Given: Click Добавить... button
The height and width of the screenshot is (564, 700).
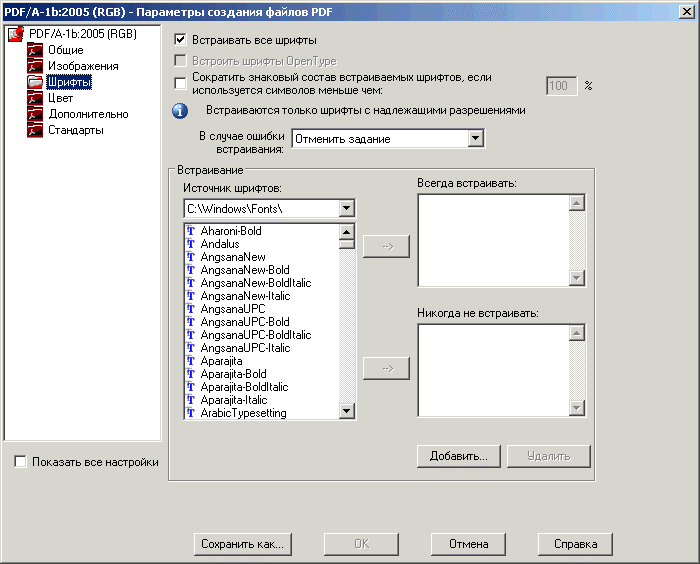Looking at the screenshot, I should 459,456.
